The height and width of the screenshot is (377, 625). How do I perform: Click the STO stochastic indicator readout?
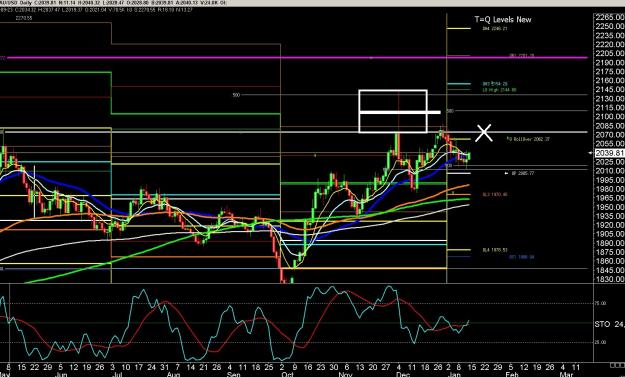click(x=610, y=324)
